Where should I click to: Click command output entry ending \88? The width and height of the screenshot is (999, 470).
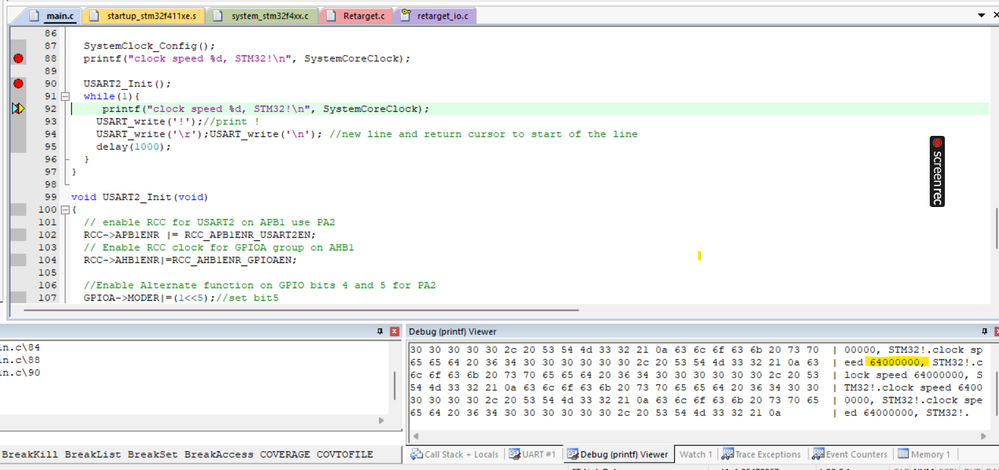pyautogui.click(x=20, y=360)
